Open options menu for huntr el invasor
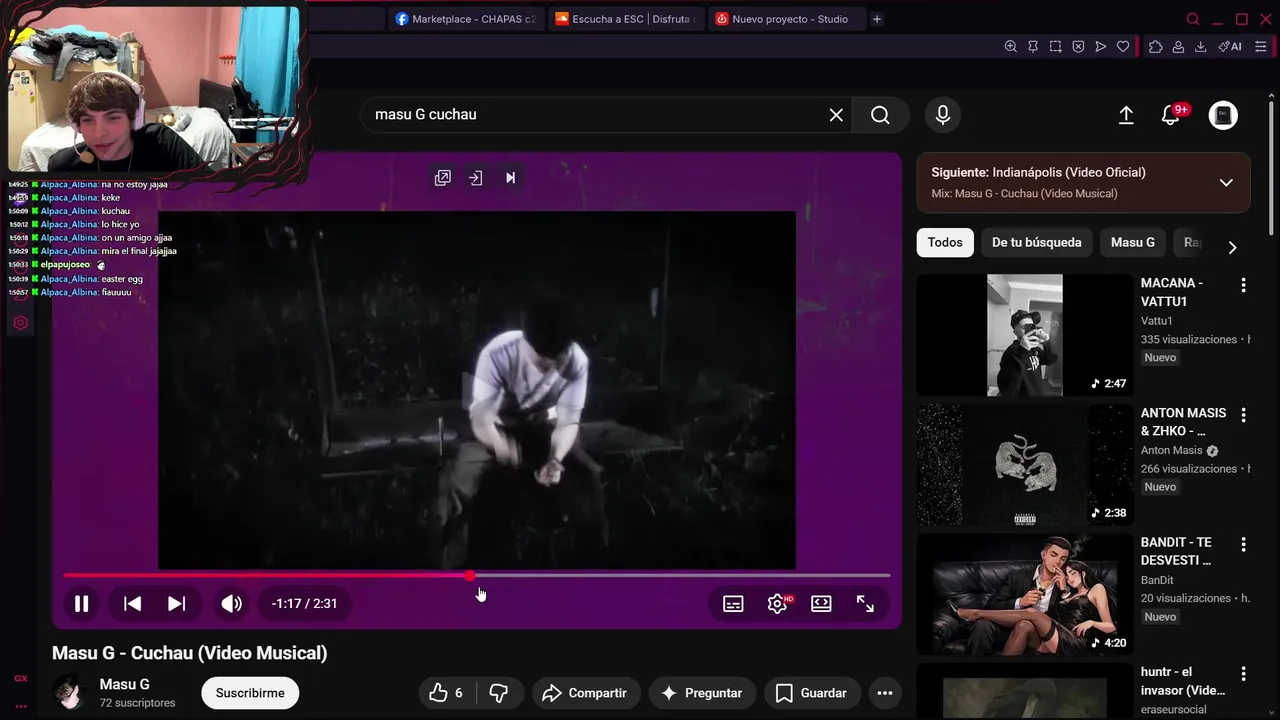 tap(1243, 674)
